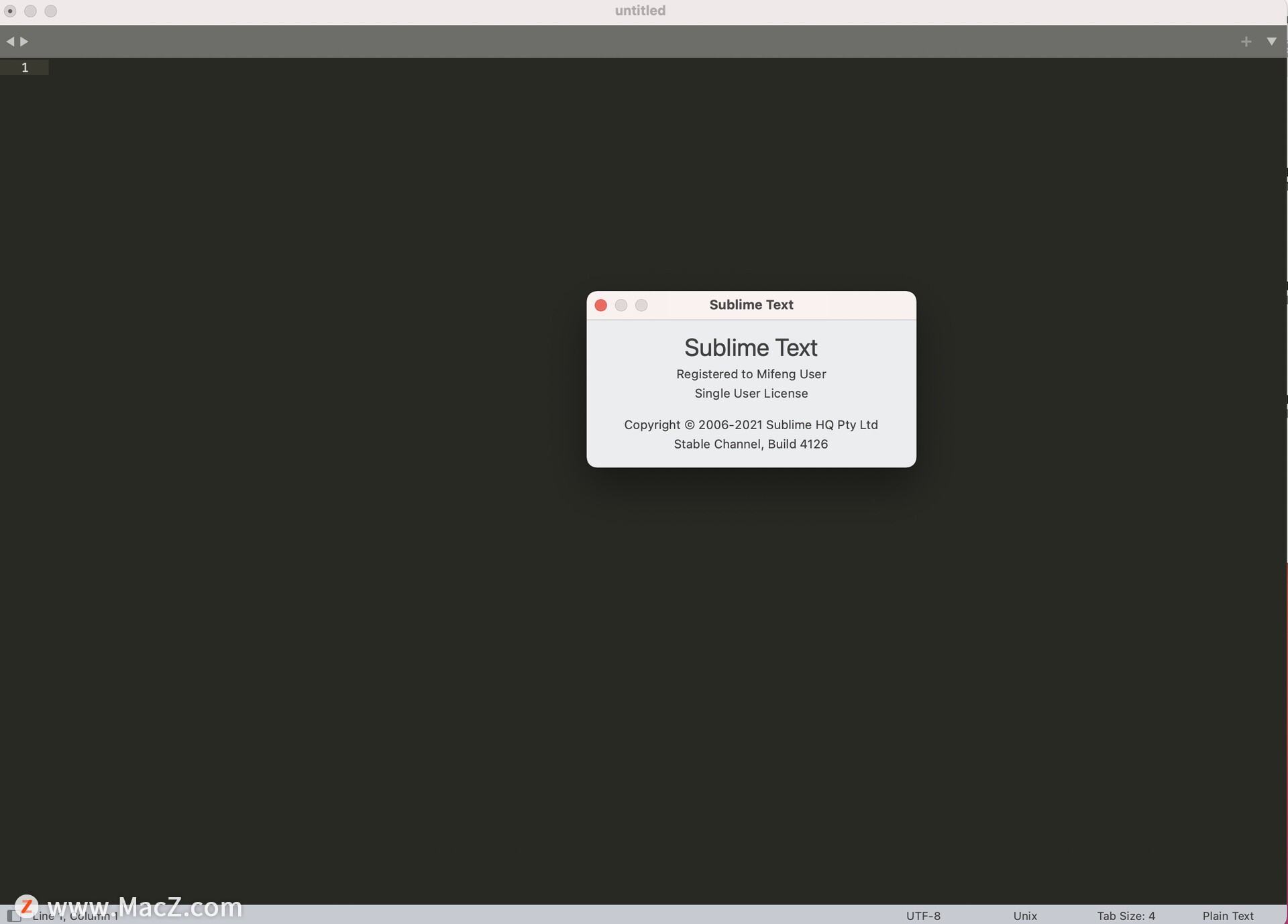The height and width of the screenshot is (924, 1288).
Task: Click the back navigation arrow icon
Action: [x=10, y=41]
